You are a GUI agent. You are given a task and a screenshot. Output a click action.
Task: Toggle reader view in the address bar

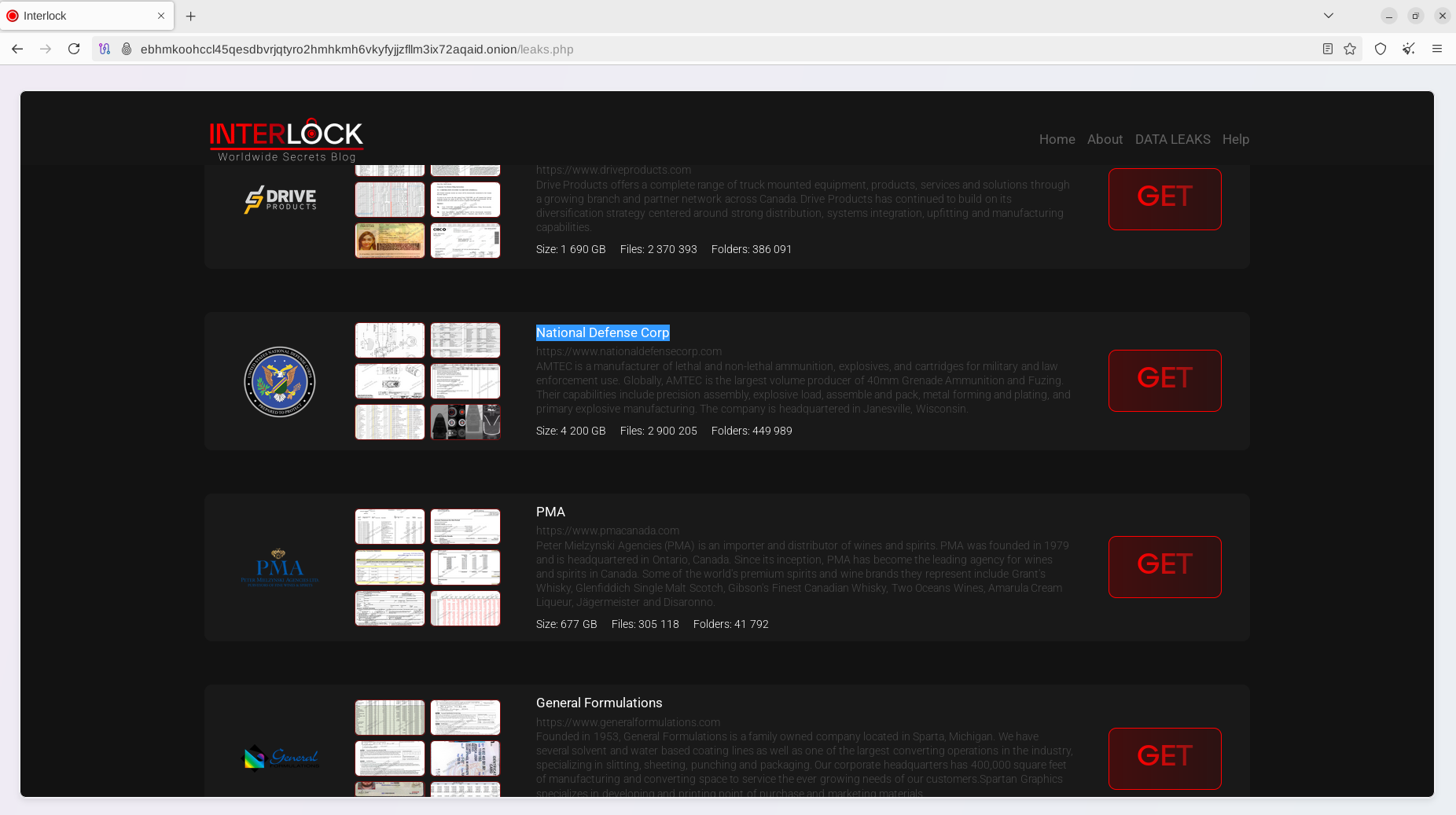point(1328,49)
